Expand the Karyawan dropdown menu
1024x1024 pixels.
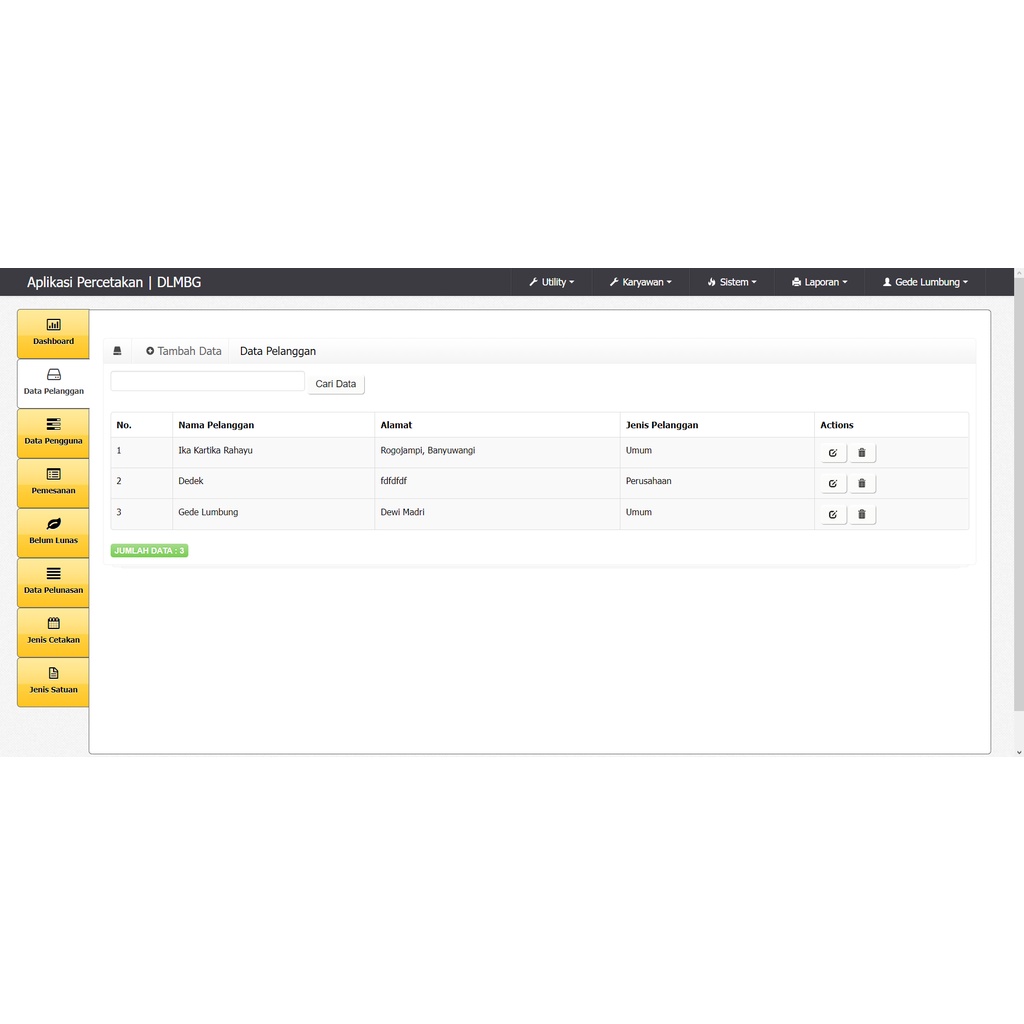[641, 282]
